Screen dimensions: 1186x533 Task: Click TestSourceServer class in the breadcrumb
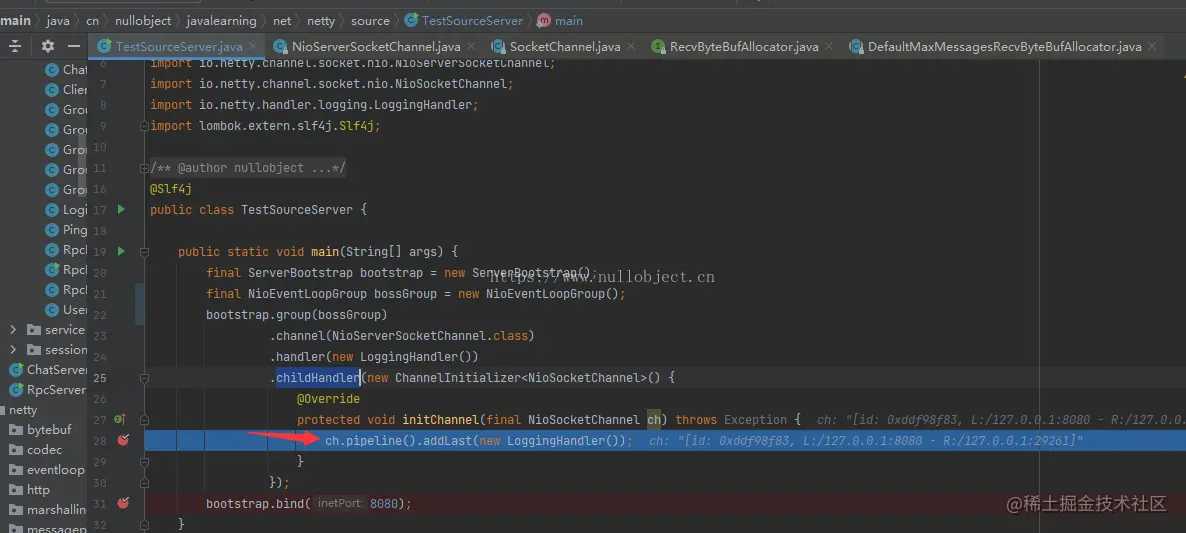point(464,20)
